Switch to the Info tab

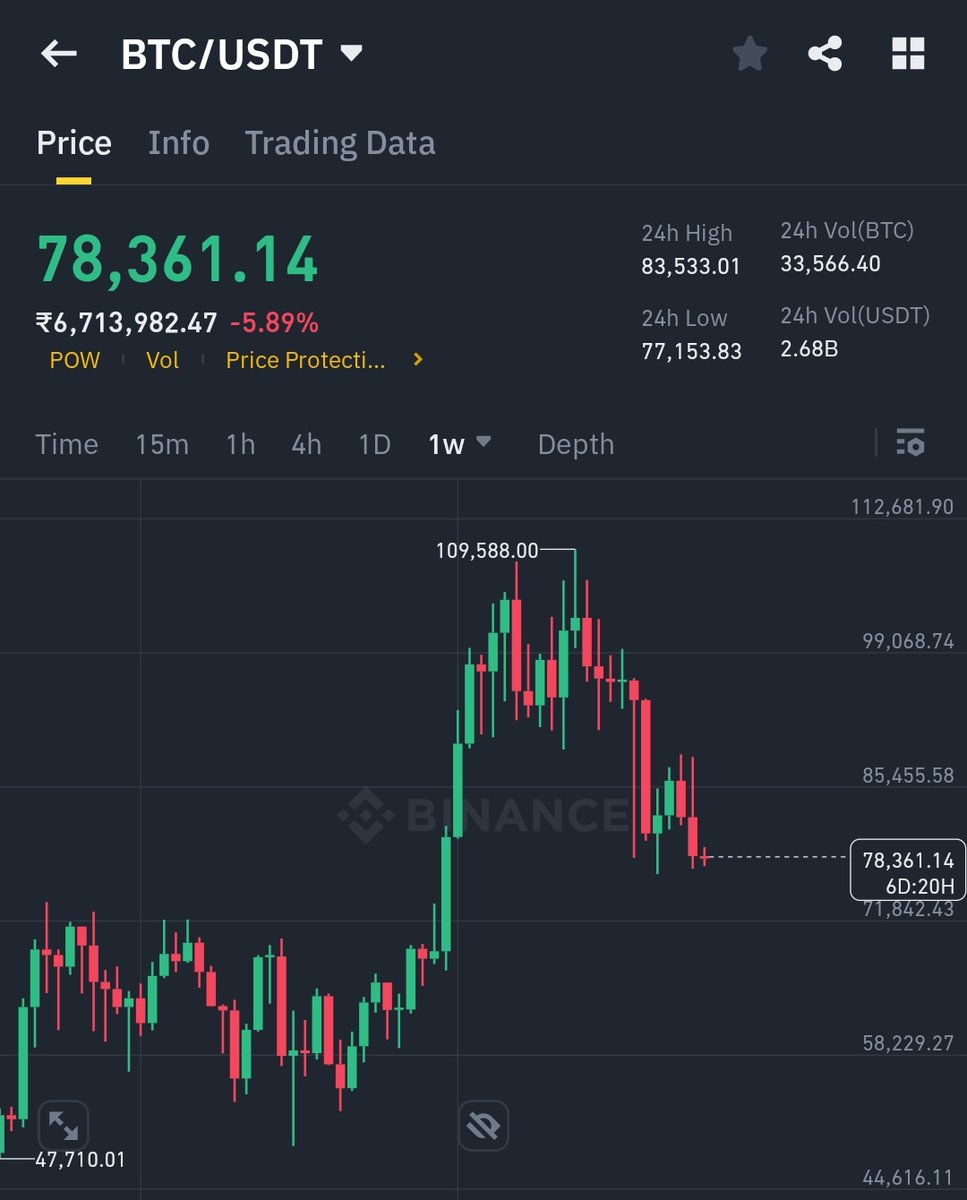pyautogui.click(x=179, y=143)
